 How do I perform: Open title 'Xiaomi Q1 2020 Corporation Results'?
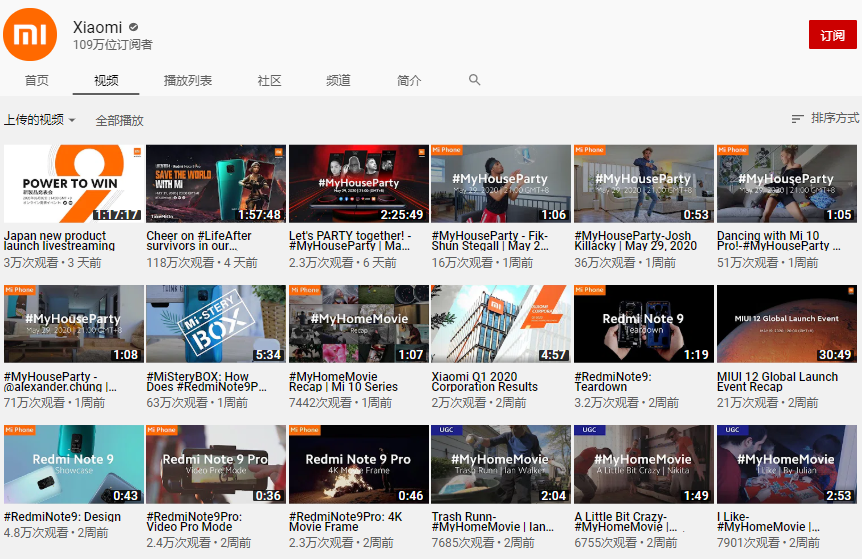[x=485, y=381]
